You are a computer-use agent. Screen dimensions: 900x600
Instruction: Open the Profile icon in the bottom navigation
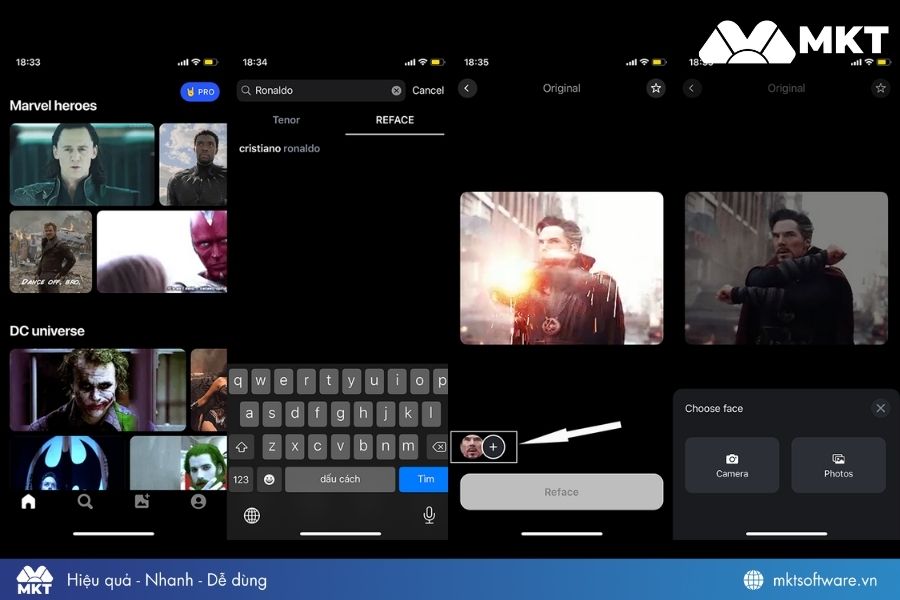coord(199,502)
